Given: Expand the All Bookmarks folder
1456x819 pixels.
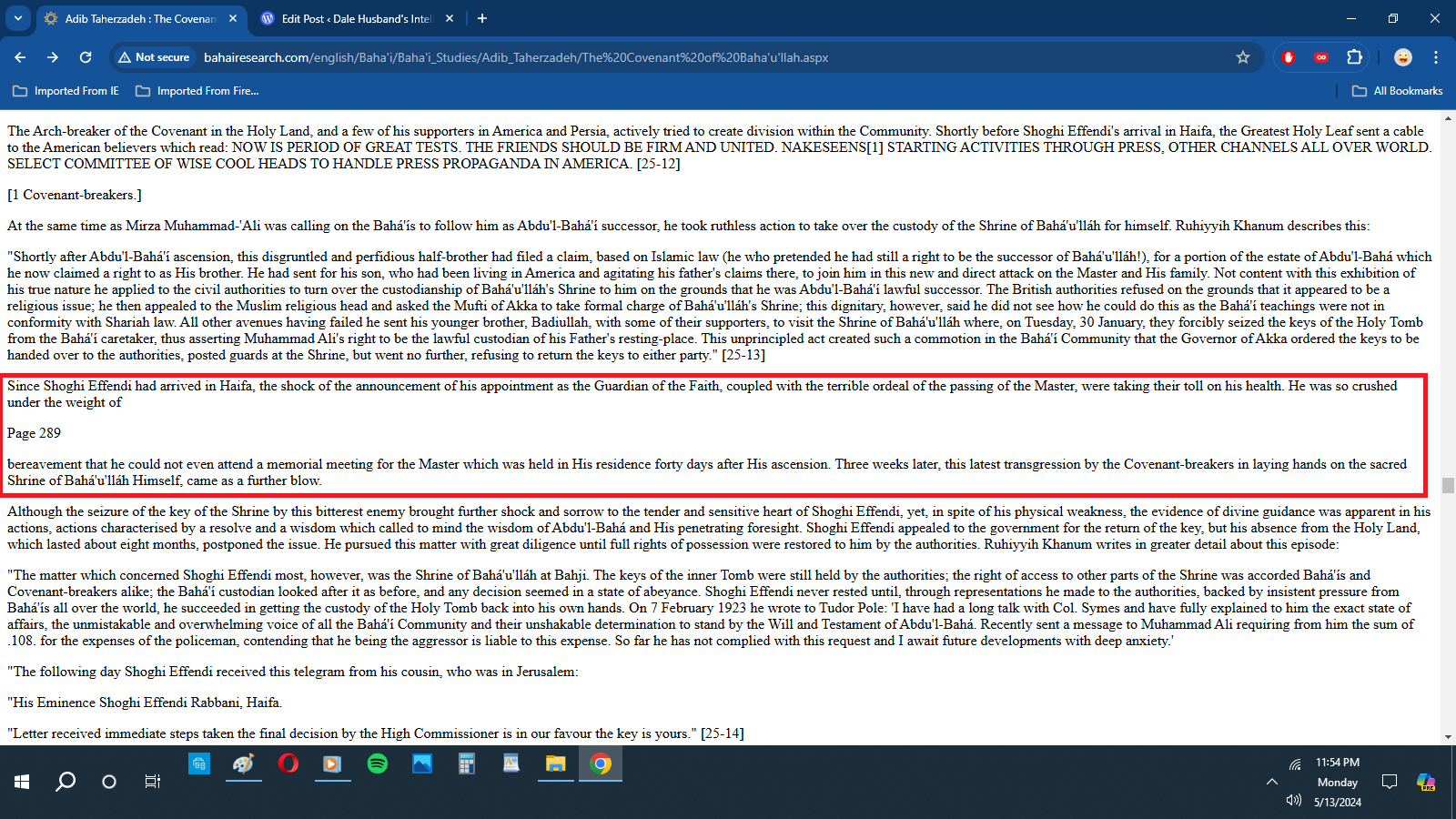Looking at the screenshot, I should pyautogui.click(x=1398, y=91).
